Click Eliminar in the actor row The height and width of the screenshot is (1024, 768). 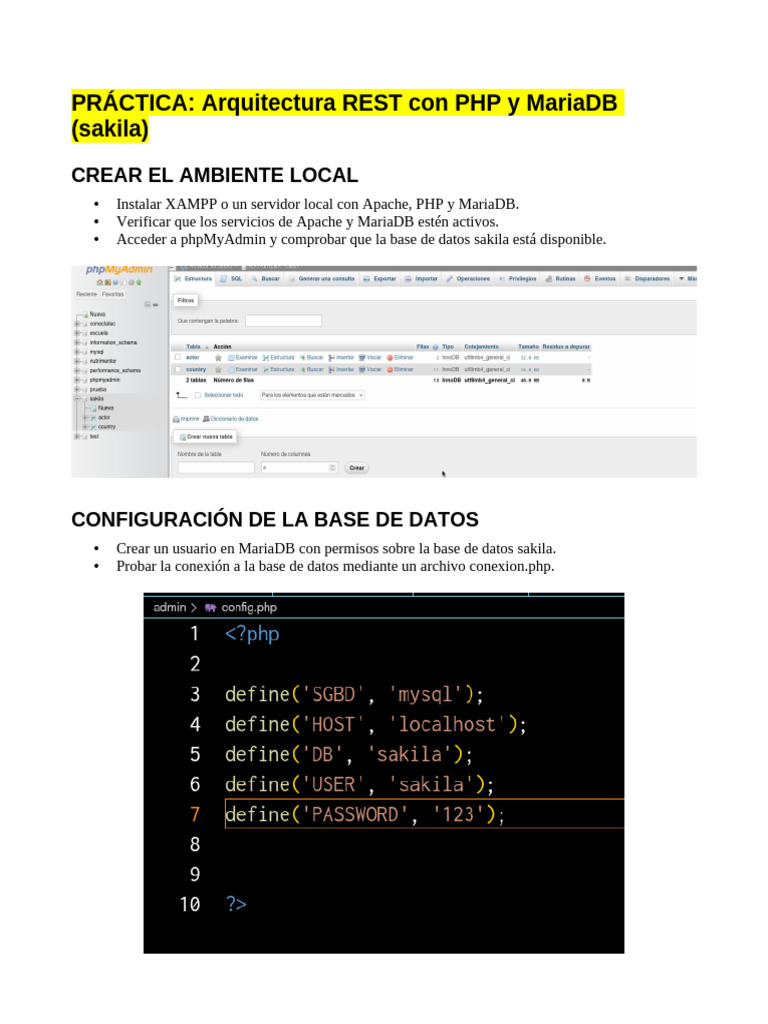click(400, 358)
